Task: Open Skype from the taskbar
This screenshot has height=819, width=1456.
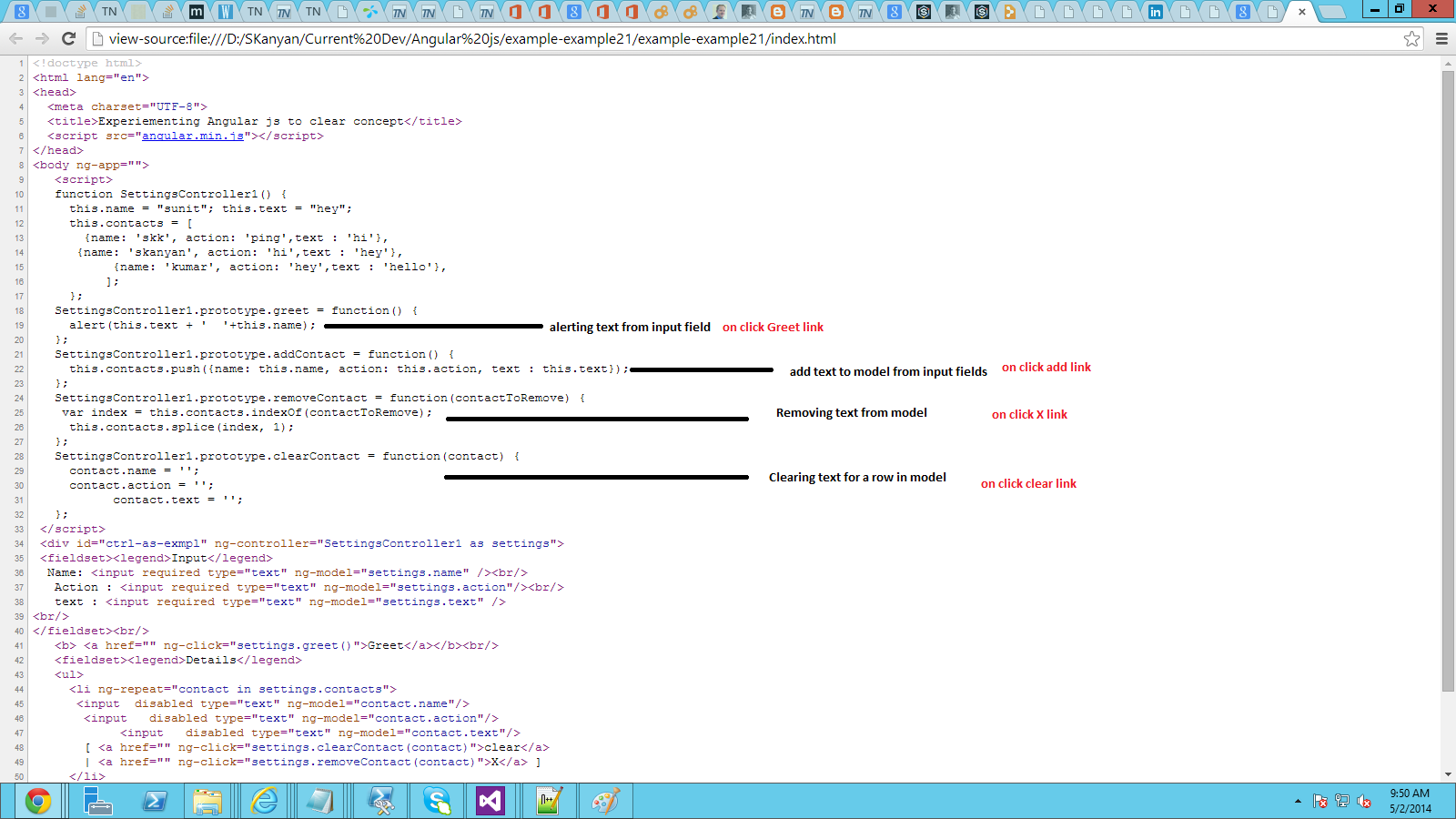Action: click(x=437, y=801)
